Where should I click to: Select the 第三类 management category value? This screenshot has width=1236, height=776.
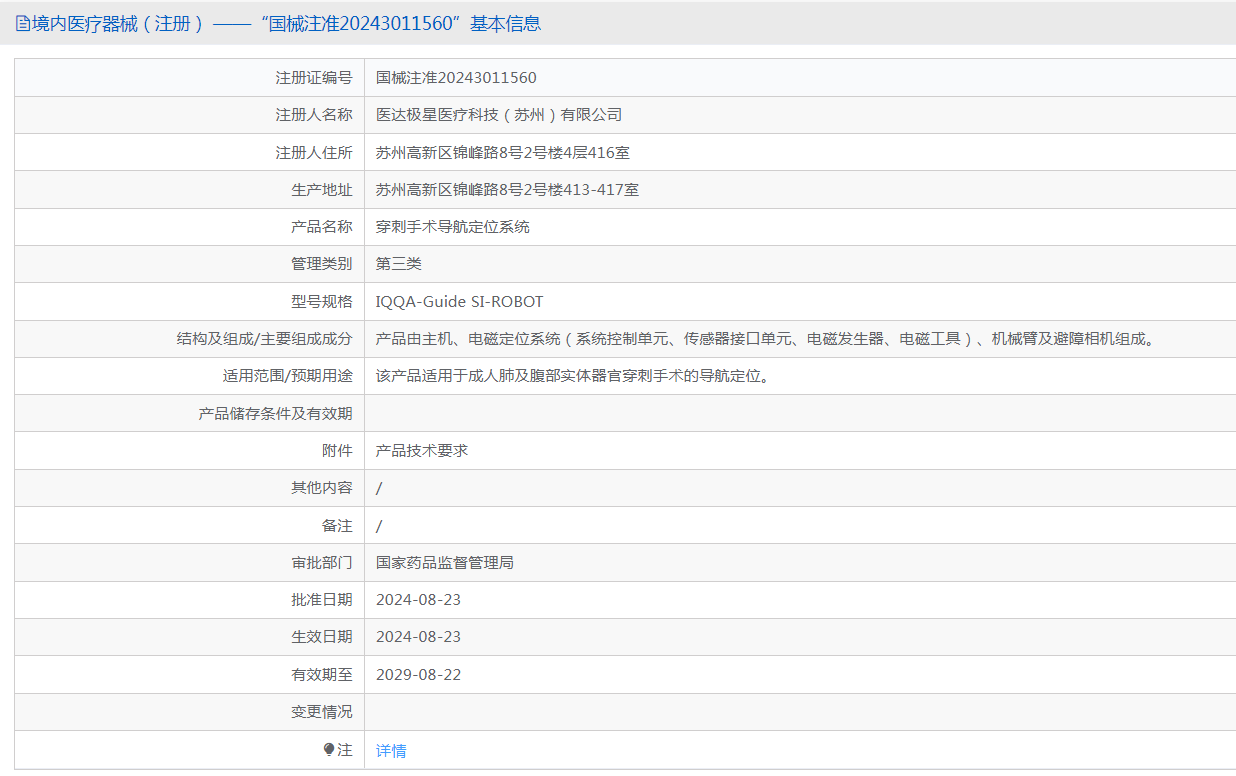pyautogui.click(x=399, y=264)
